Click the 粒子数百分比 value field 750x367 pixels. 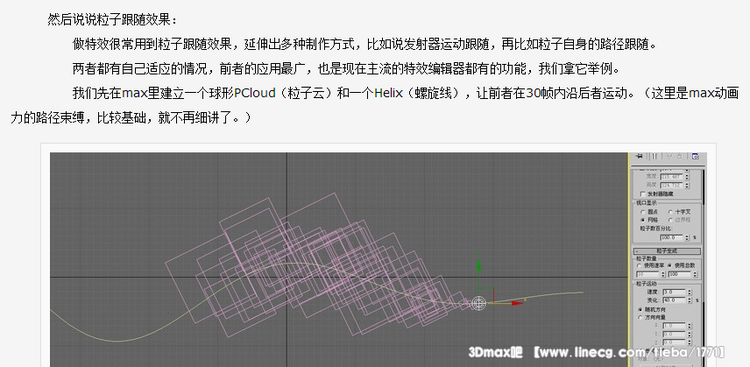click(672, 237)
